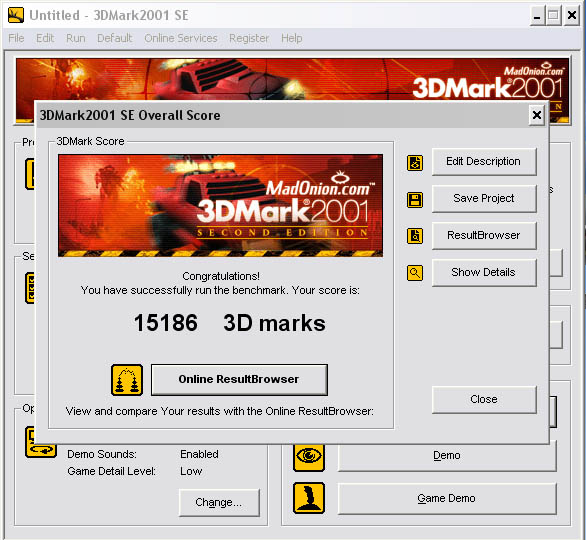The image size is (586, 540).
Task: Click the 3DMark2001 Second Edition banner image
Action: point(220,205)
